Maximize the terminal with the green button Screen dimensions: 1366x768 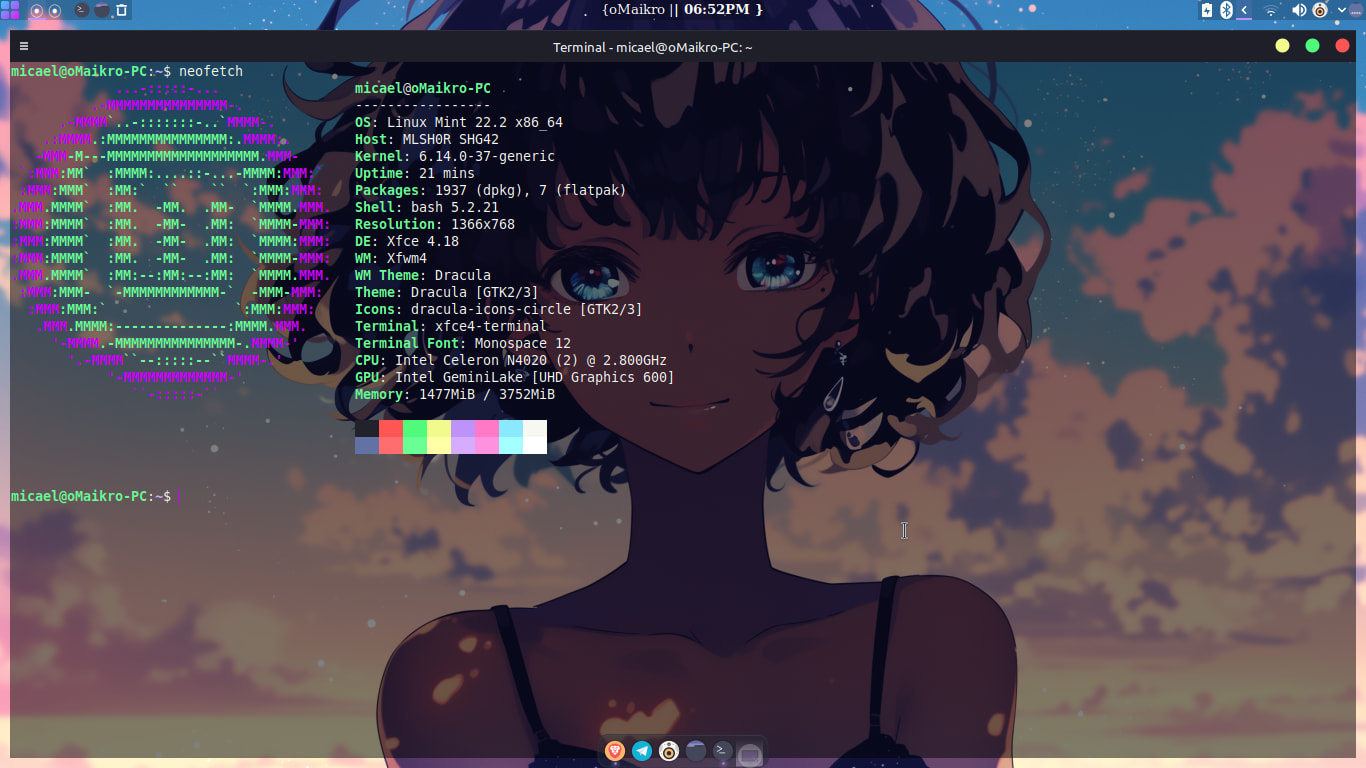point(1313,46)
